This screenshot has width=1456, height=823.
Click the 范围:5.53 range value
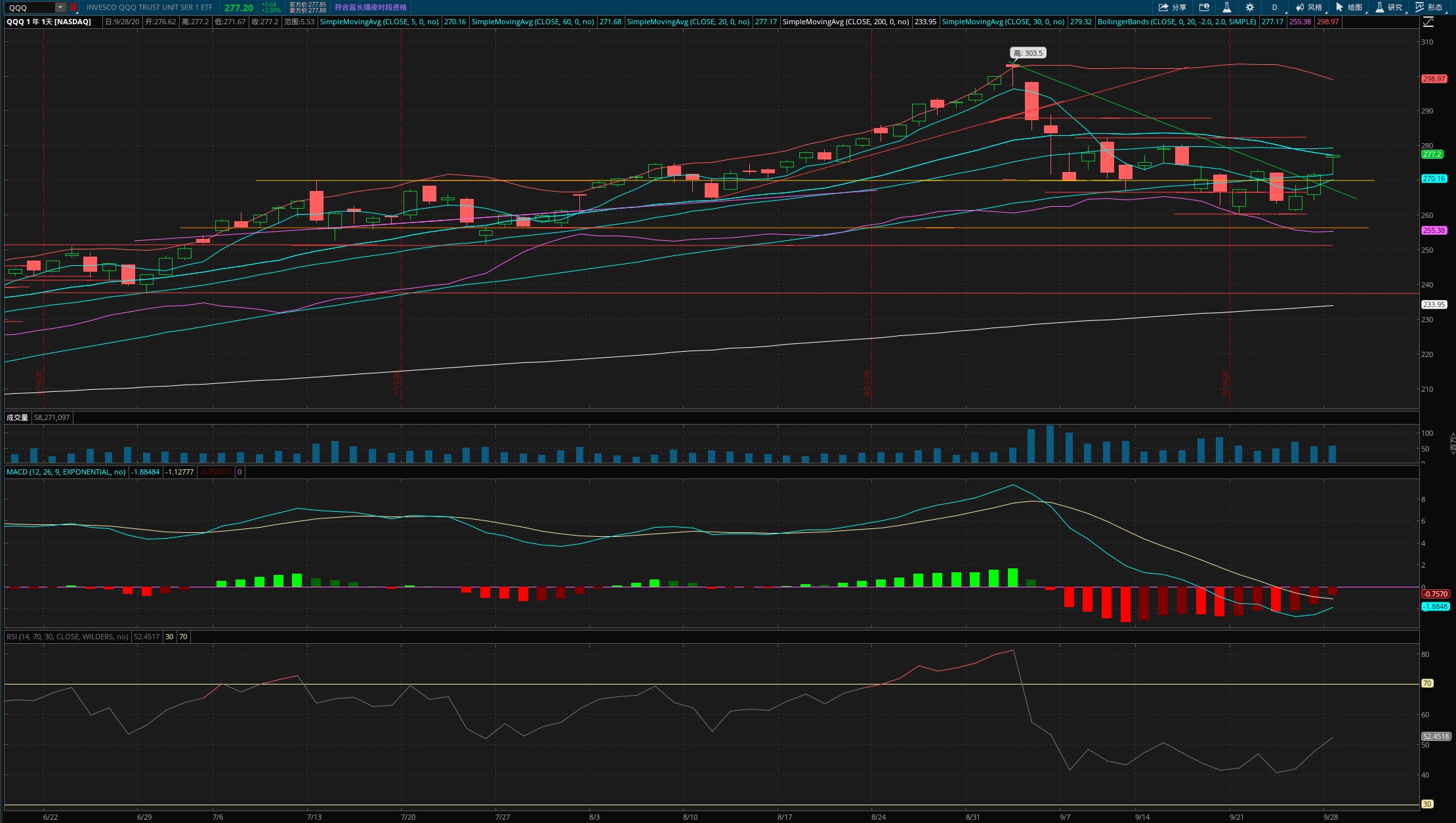[299, 22]
